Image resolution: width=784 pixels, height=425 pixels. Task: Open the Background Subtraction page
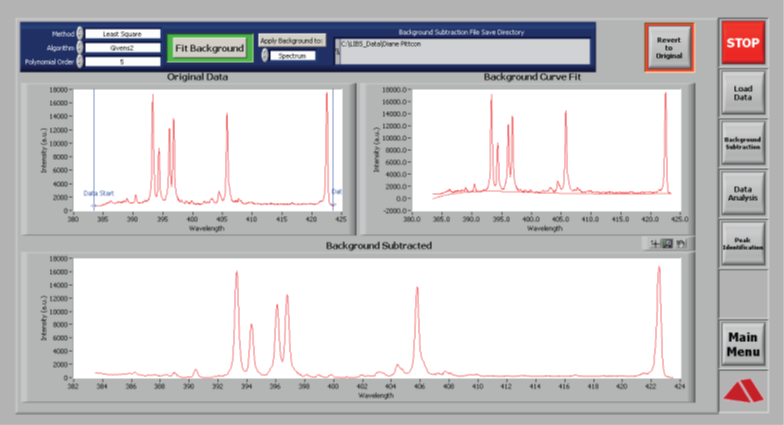click(743, 144)
